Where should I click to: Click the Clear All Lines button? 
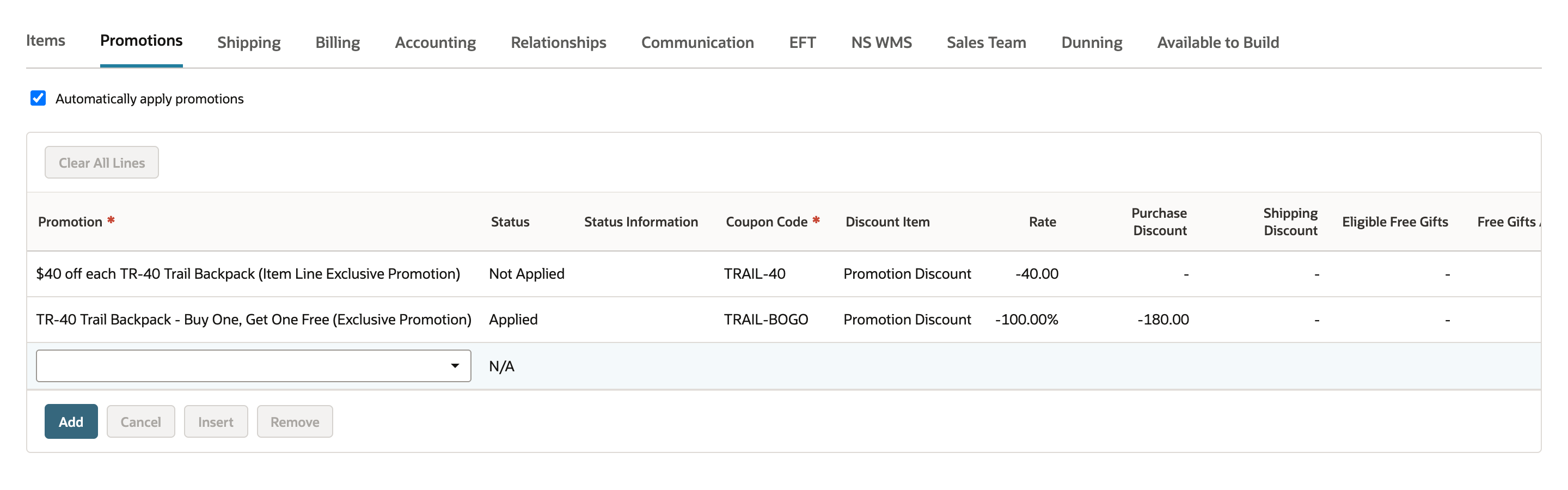[x=102, y=163]
